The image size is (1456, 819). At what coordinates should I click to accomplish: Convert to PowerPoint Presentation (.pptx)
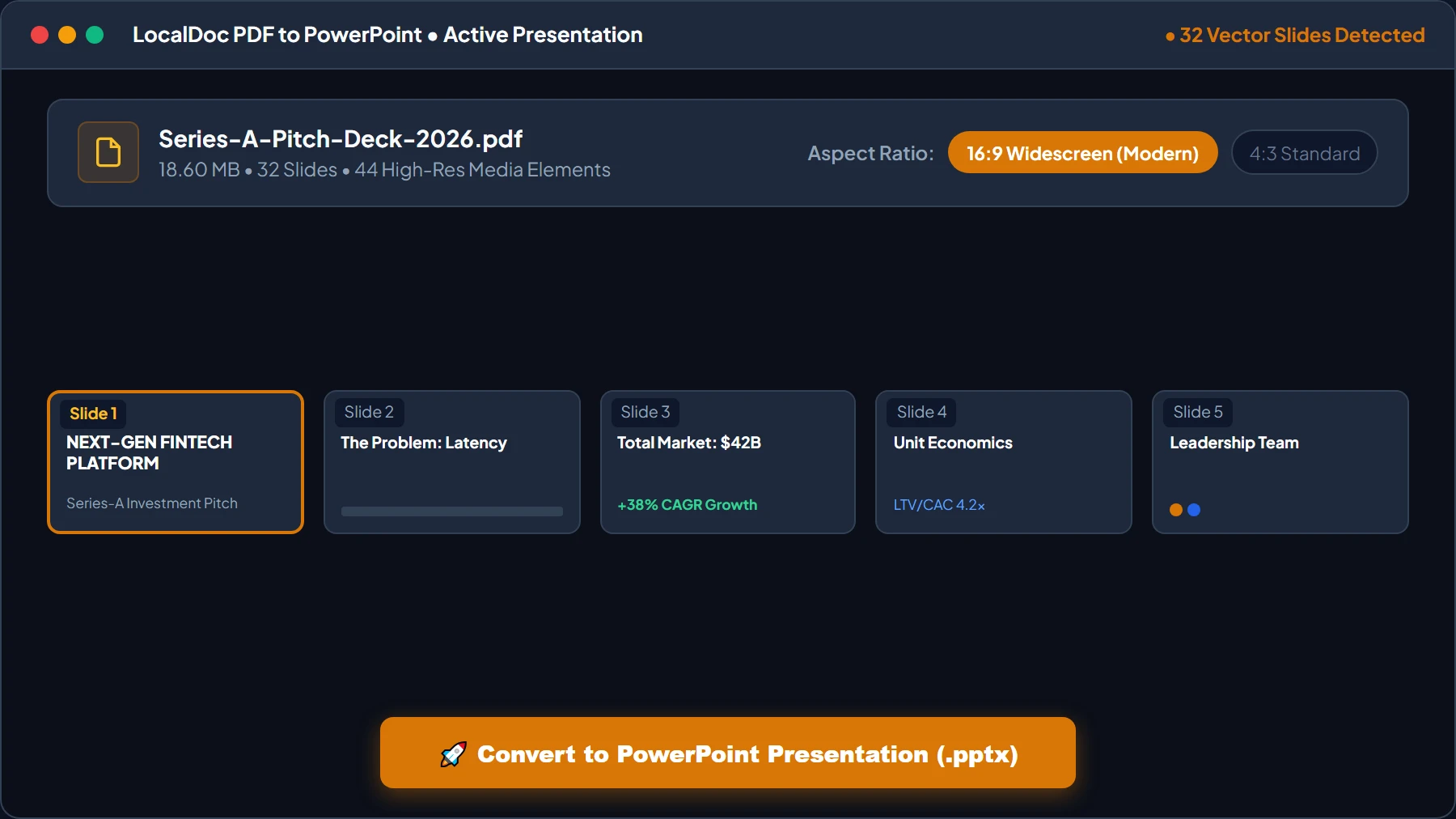(728, 753)
